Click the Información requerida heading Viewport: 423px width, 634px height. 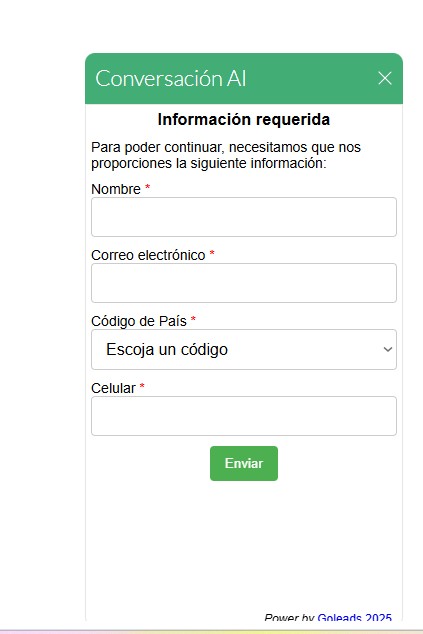tap(244, 120)
